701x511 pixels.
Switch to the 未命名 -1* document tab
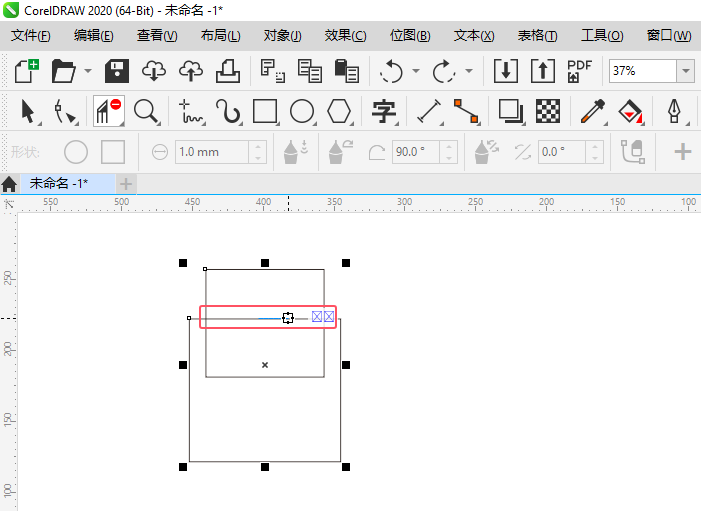coord(67,183)
